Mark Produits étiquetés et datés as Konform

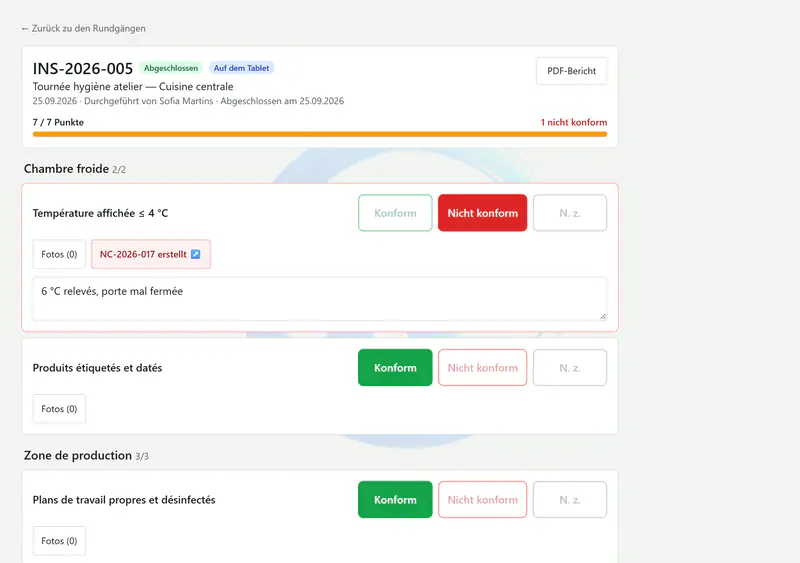395,368
